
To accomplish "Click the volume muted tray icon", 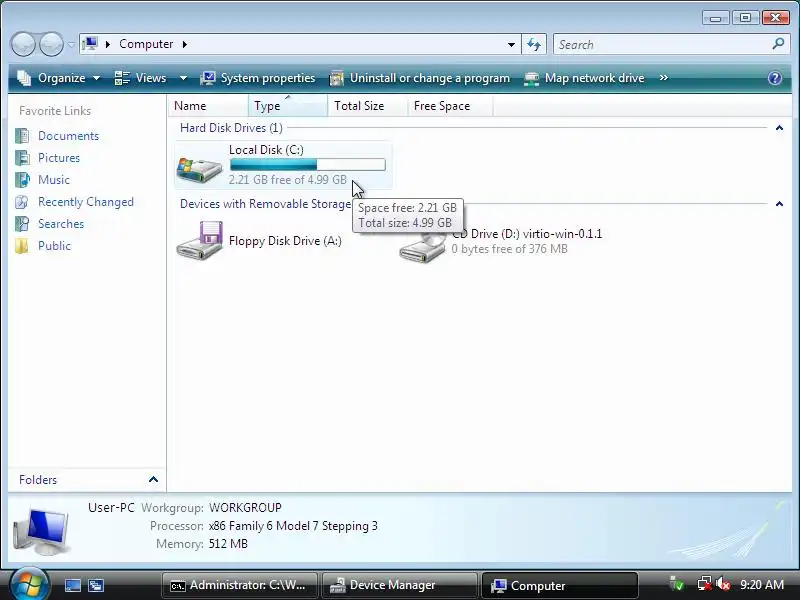I will click(723, 584).
